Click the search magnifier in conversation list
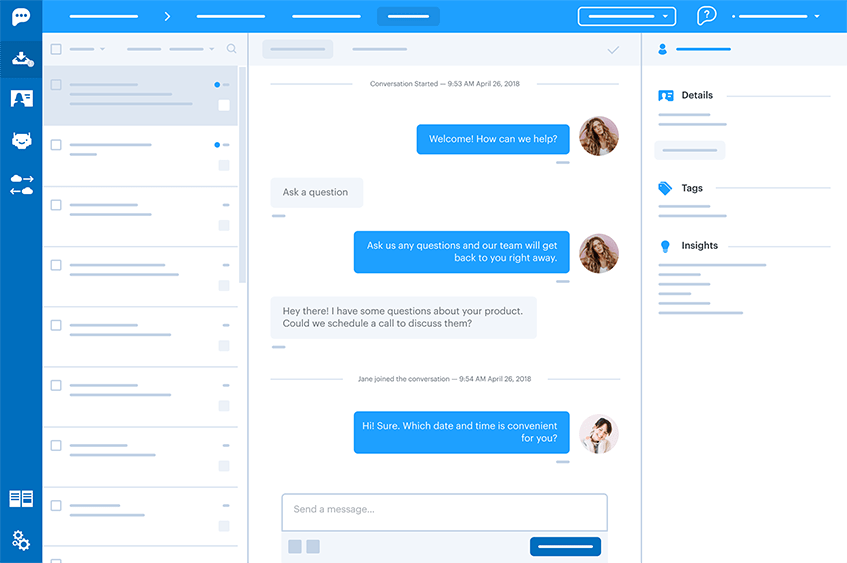847x563 pixels. pos(231,49)
